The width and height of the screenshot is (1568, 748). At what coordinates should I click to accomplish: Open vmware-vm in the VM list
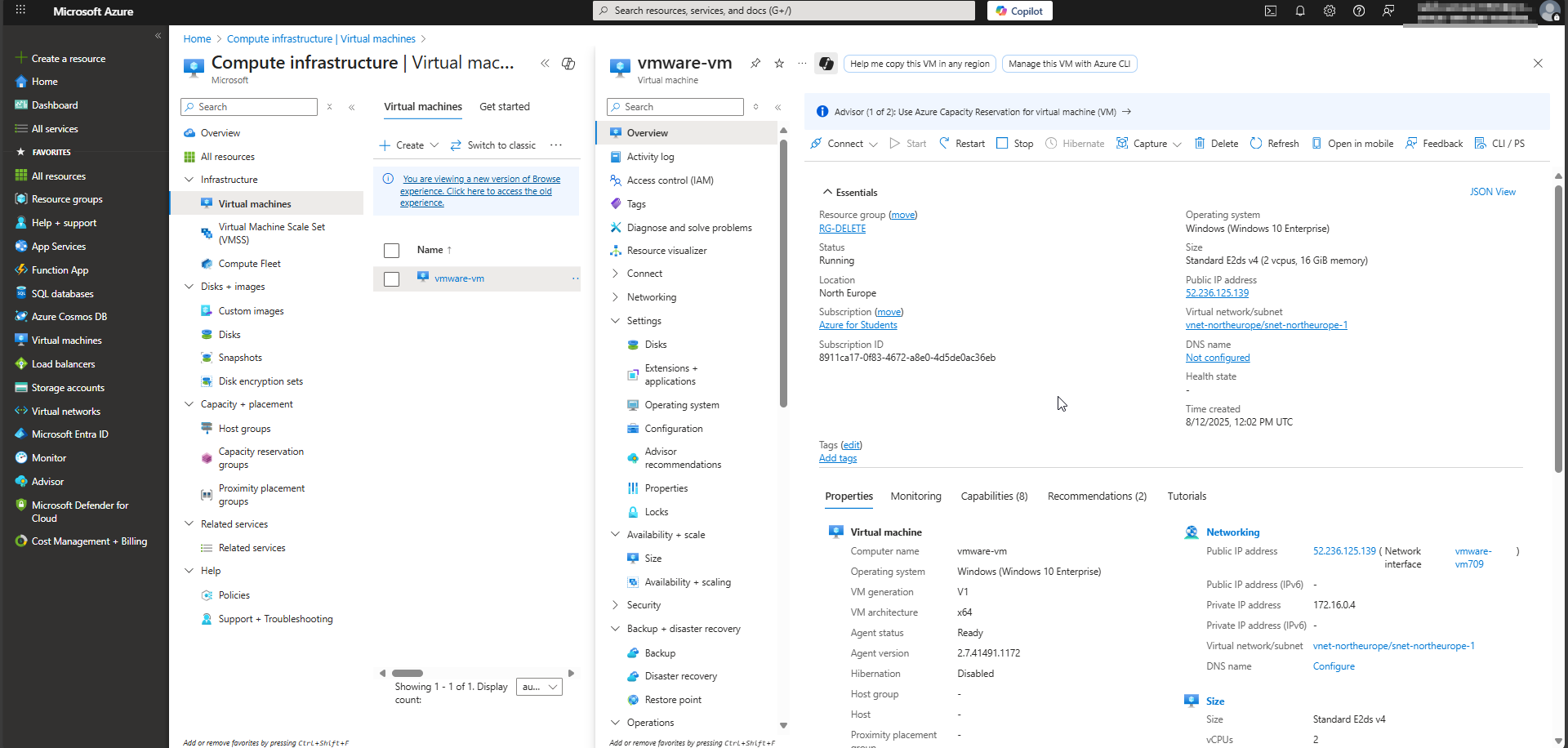click(x=459, y=278)
